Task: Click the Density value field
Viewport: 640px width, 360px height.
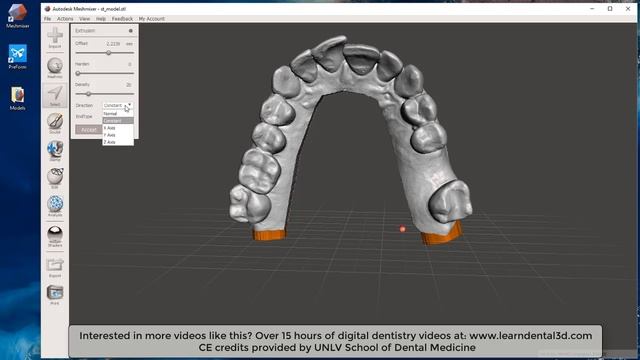Action: 129,84
